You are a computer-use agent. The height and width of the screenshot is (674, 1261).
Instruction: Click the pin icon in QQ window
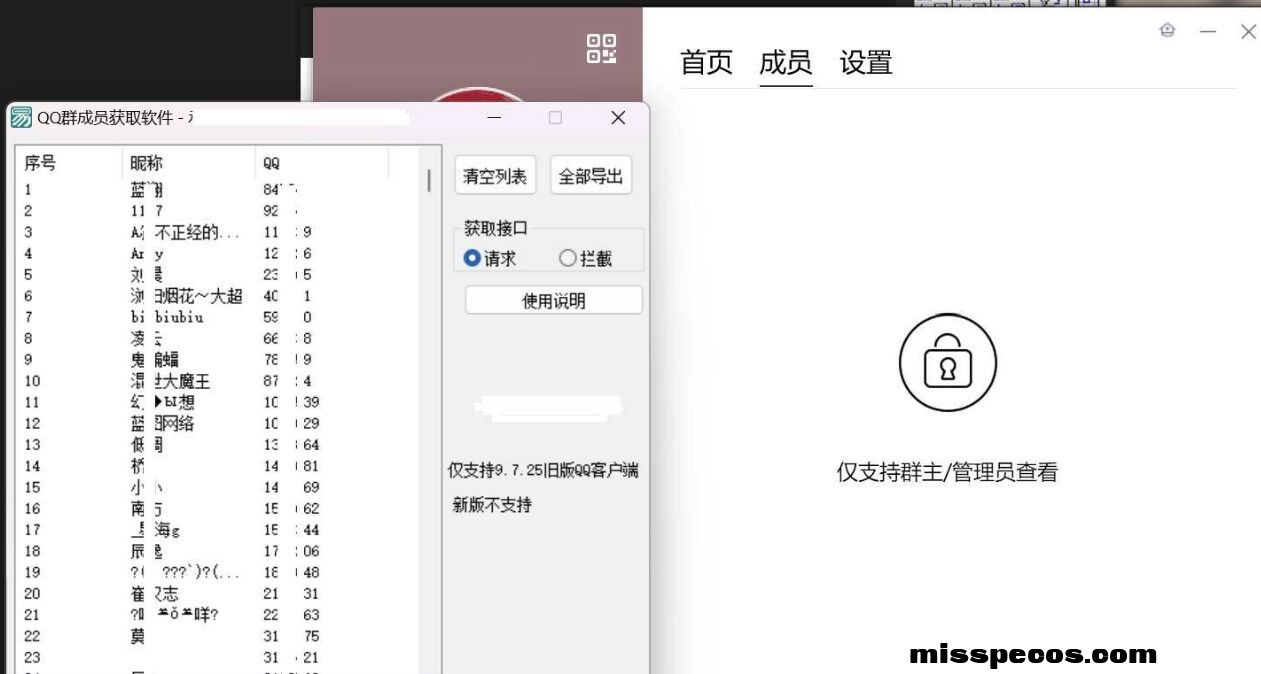(1167, 31)
